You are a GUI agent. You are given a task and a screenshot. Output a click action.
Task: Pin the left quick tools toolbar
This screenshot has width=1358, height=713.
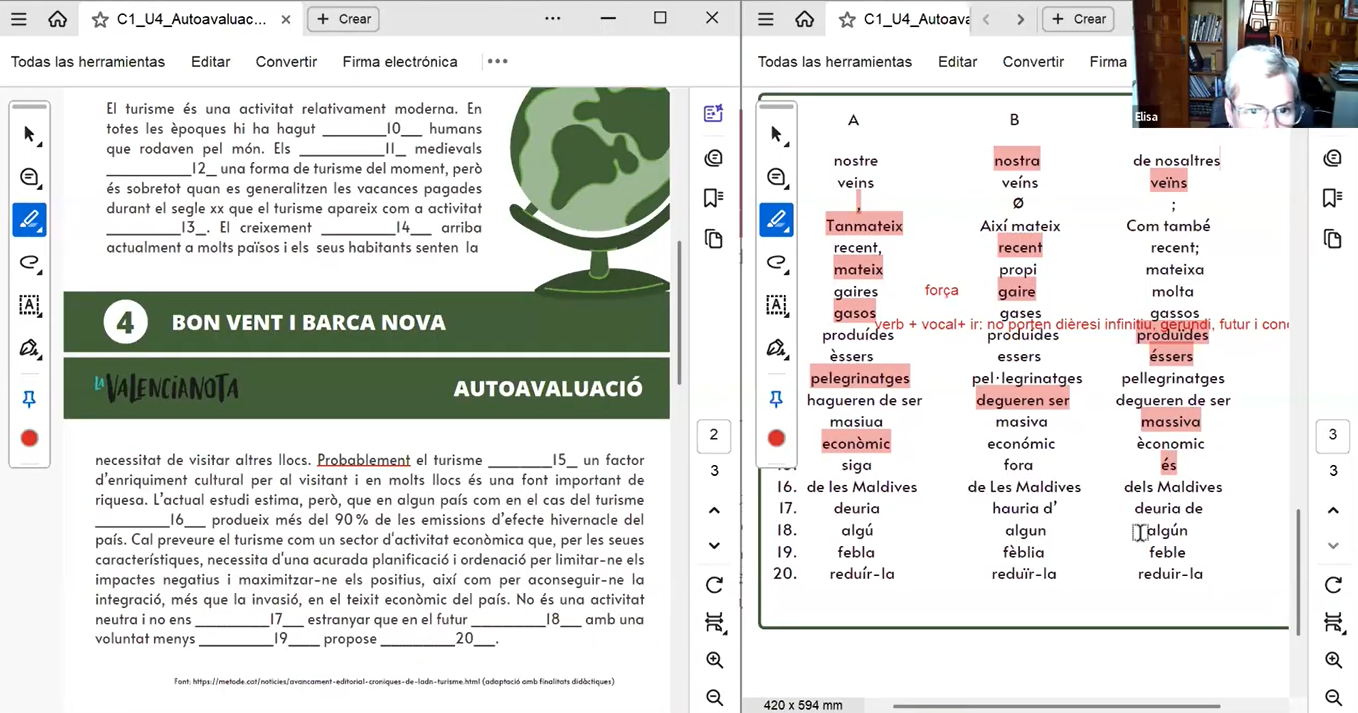pos(29,400)
